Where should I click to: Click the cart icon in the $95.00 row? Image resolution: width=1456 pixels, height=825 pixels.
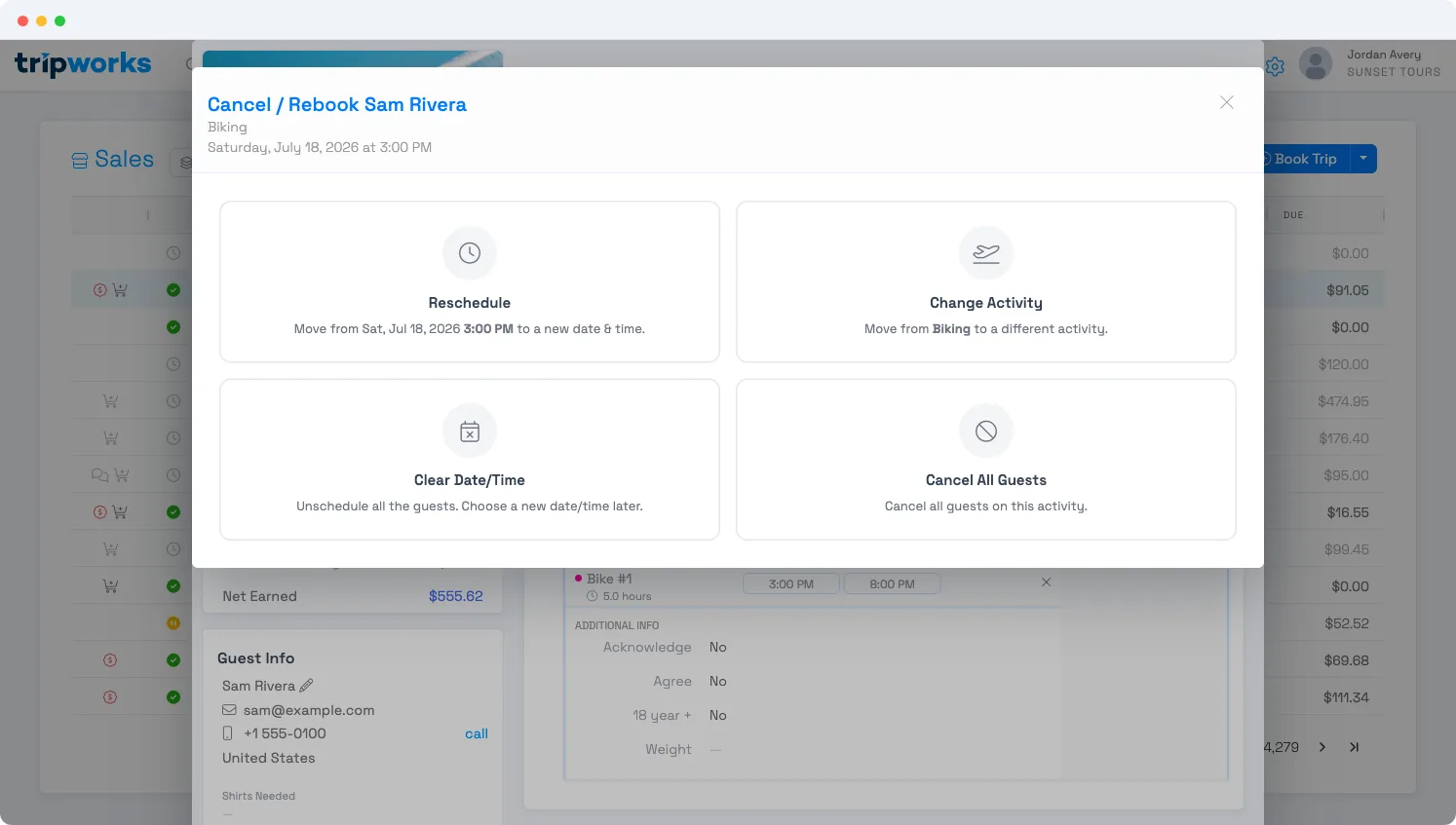(x=122, y=475)
